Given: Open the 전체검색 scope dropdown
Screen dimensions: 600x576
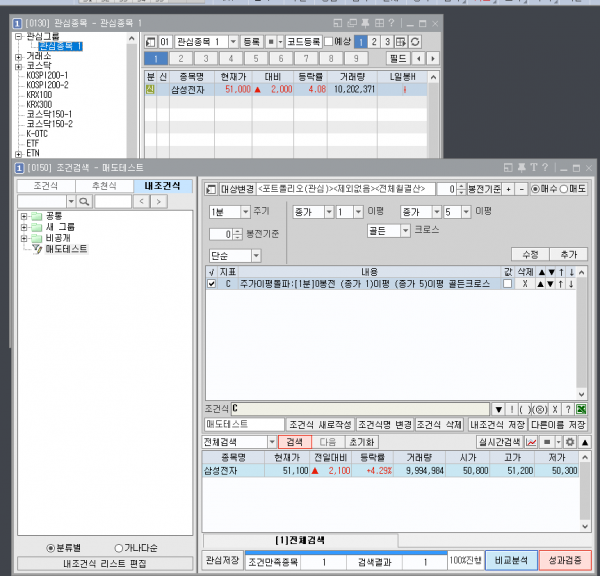Looking at the screenshot, I should [272, 442].
